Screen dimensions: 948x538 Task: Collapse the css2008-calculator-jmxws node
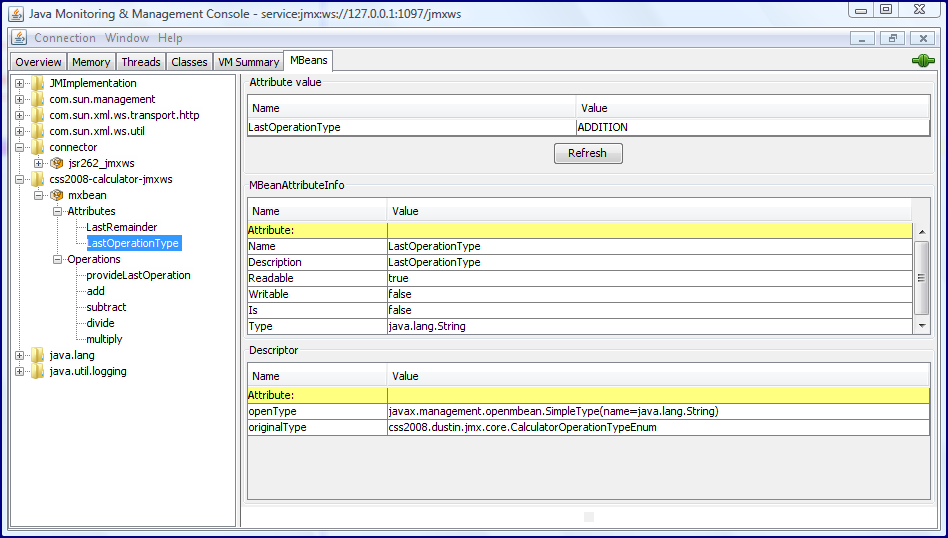click(19, 180)
